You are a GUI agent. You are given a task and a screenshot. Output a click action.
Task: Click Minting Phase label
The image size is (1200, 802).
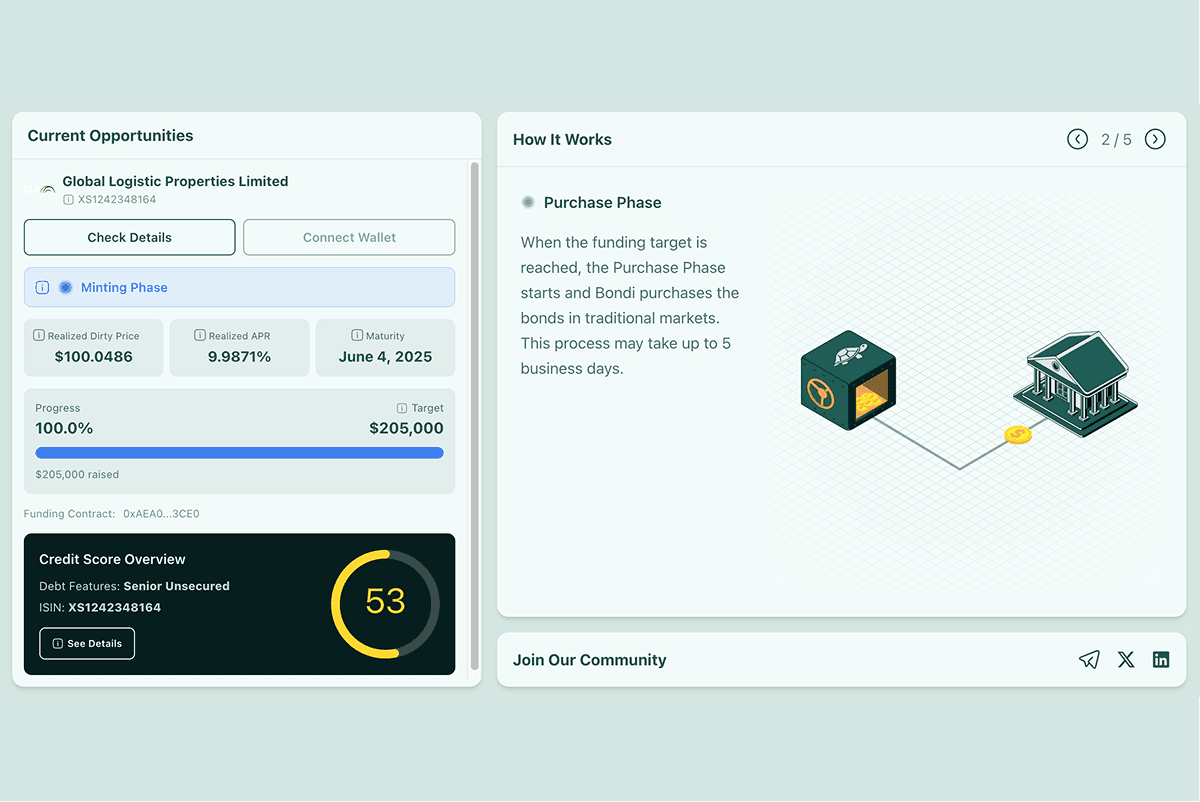tap(124, 287)
